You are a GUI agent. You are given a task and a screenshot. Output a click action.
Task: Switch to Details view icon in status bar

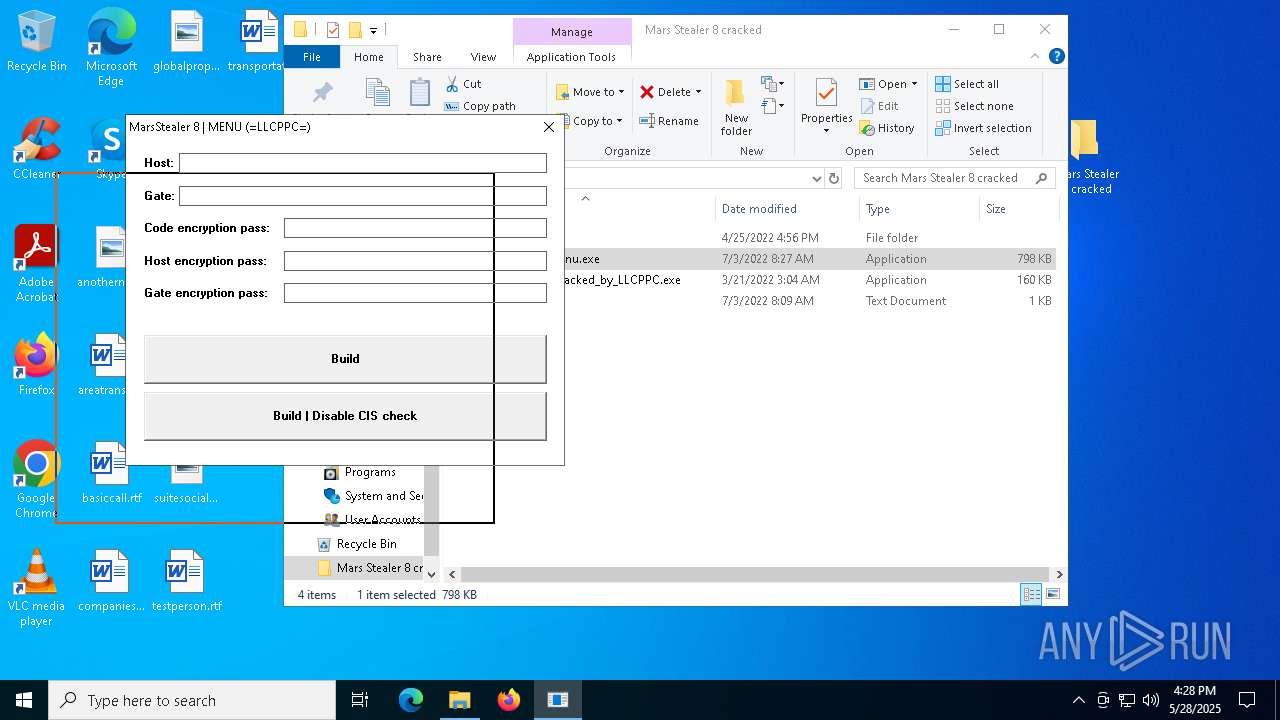click(x=1031, y=595)
